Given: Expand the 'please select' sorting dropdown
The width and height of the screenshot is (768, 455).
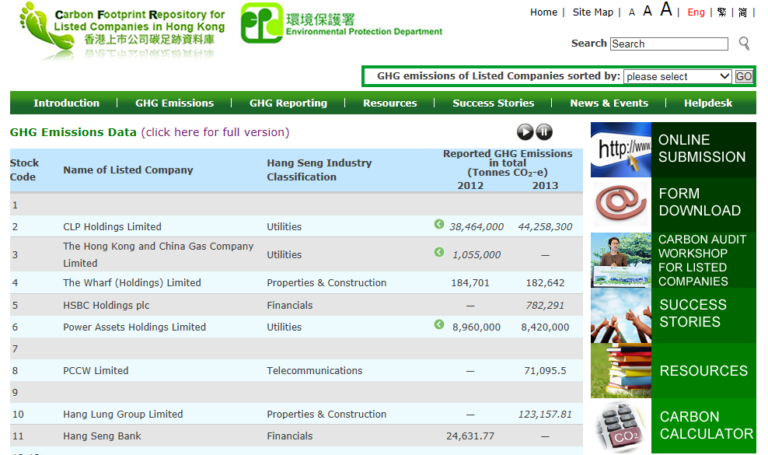Looking at the screenshot, I should pos(677,76).
